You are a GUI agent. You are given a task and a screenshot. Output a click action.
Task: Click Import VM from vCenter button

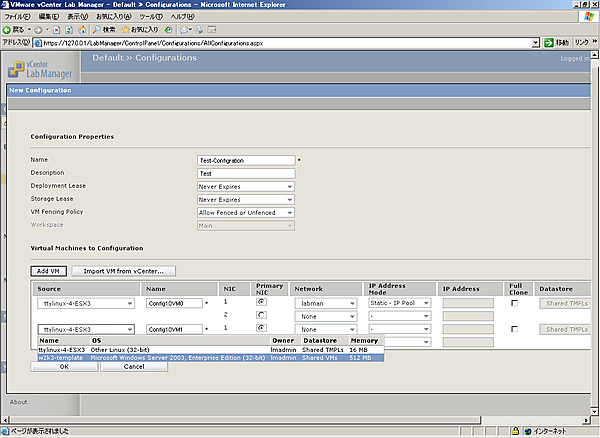125,270
